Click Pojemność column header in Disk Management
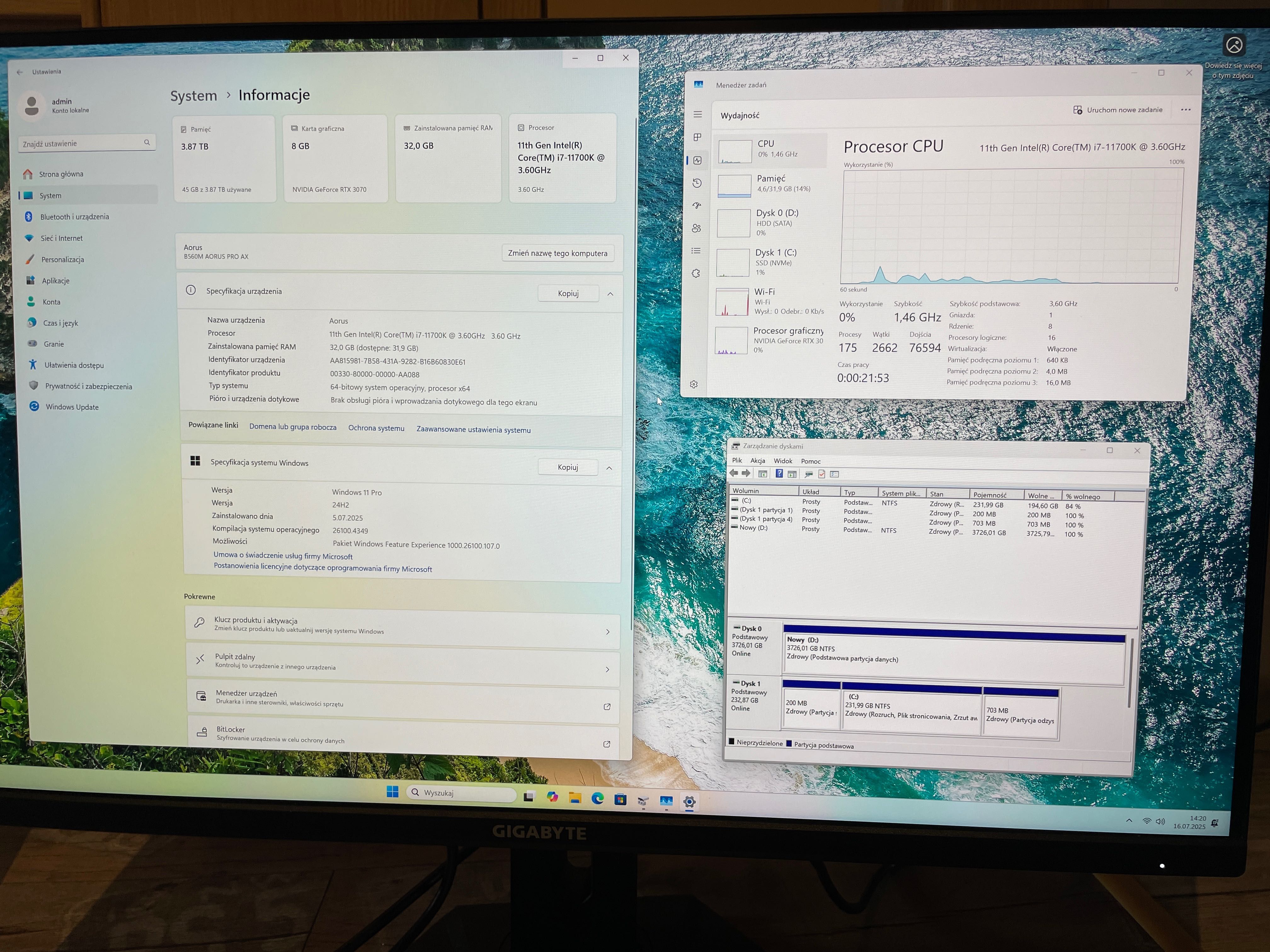 point(997,495)
